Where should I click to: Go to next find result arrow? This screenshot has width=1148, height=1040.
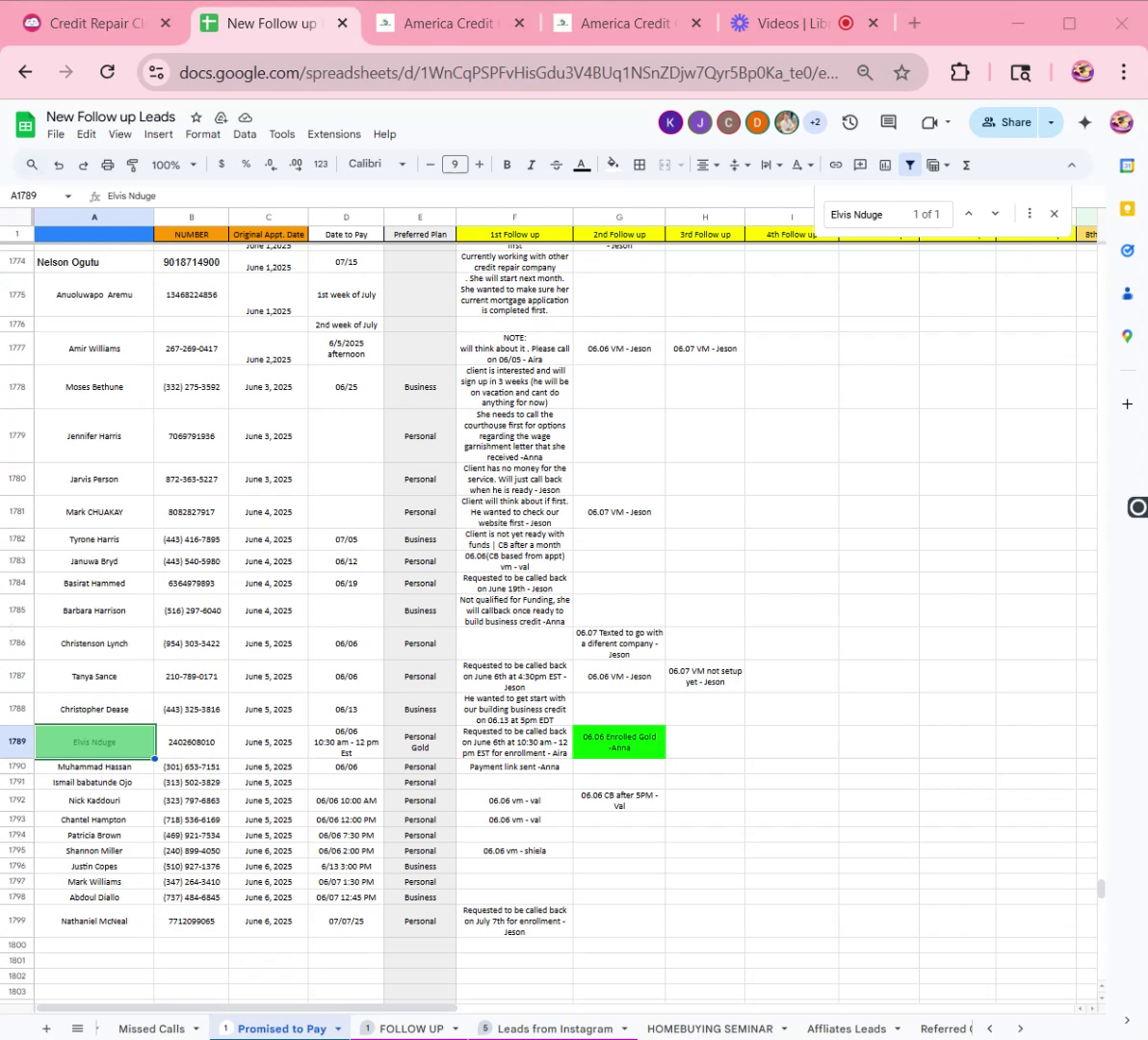coord(995,214)
